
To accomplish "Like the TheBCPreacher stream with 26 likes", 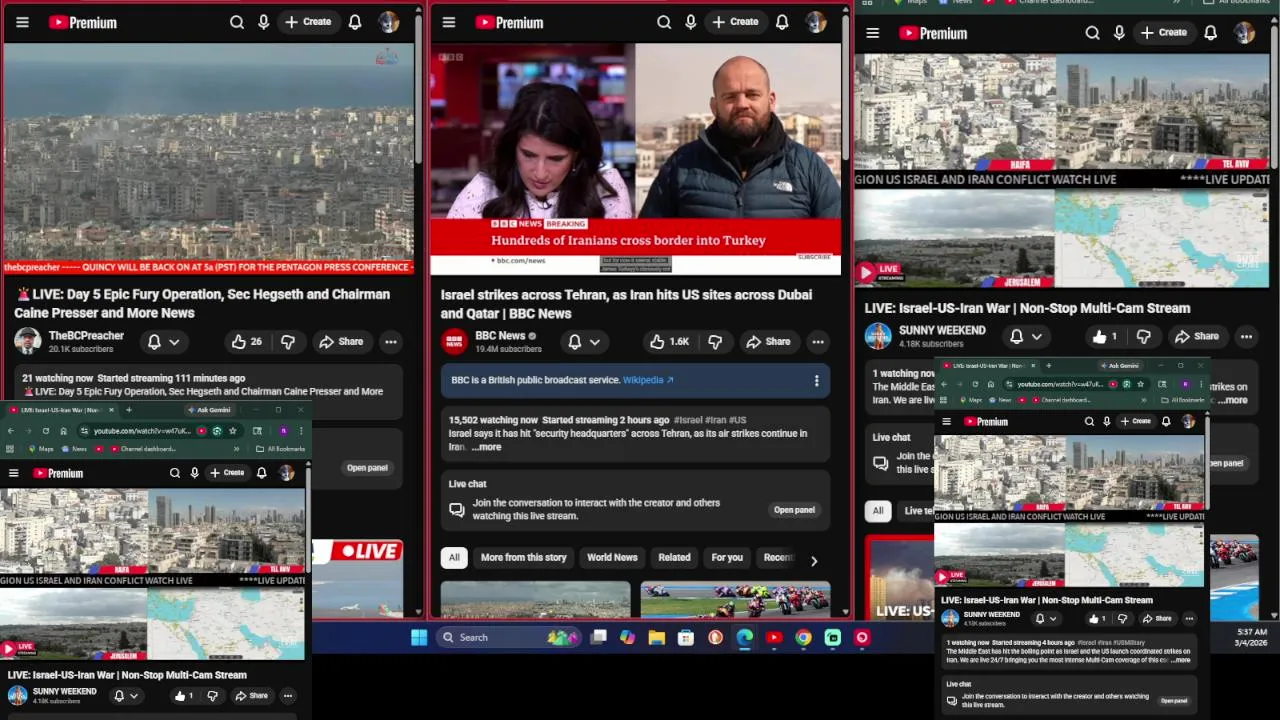I will tap(246, 342).
